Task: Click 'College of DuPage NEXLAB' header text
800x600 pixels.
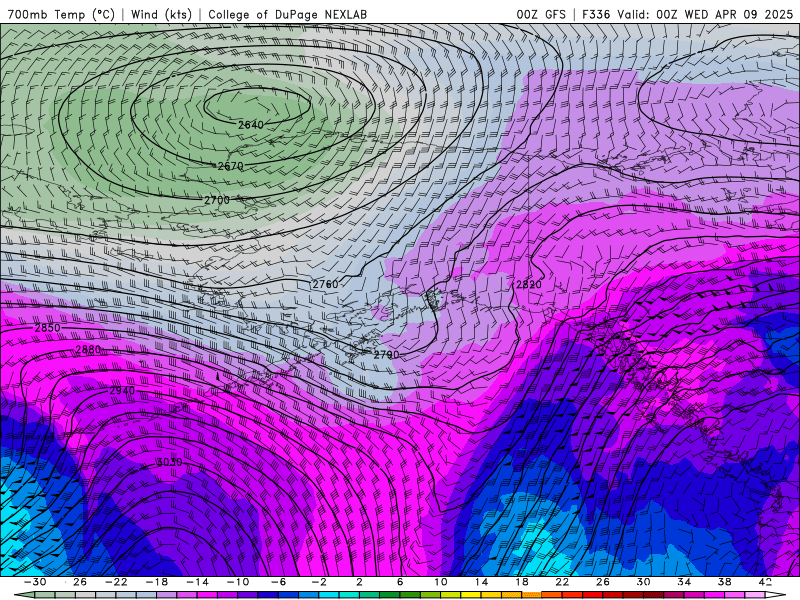Action: coord(287,15)
